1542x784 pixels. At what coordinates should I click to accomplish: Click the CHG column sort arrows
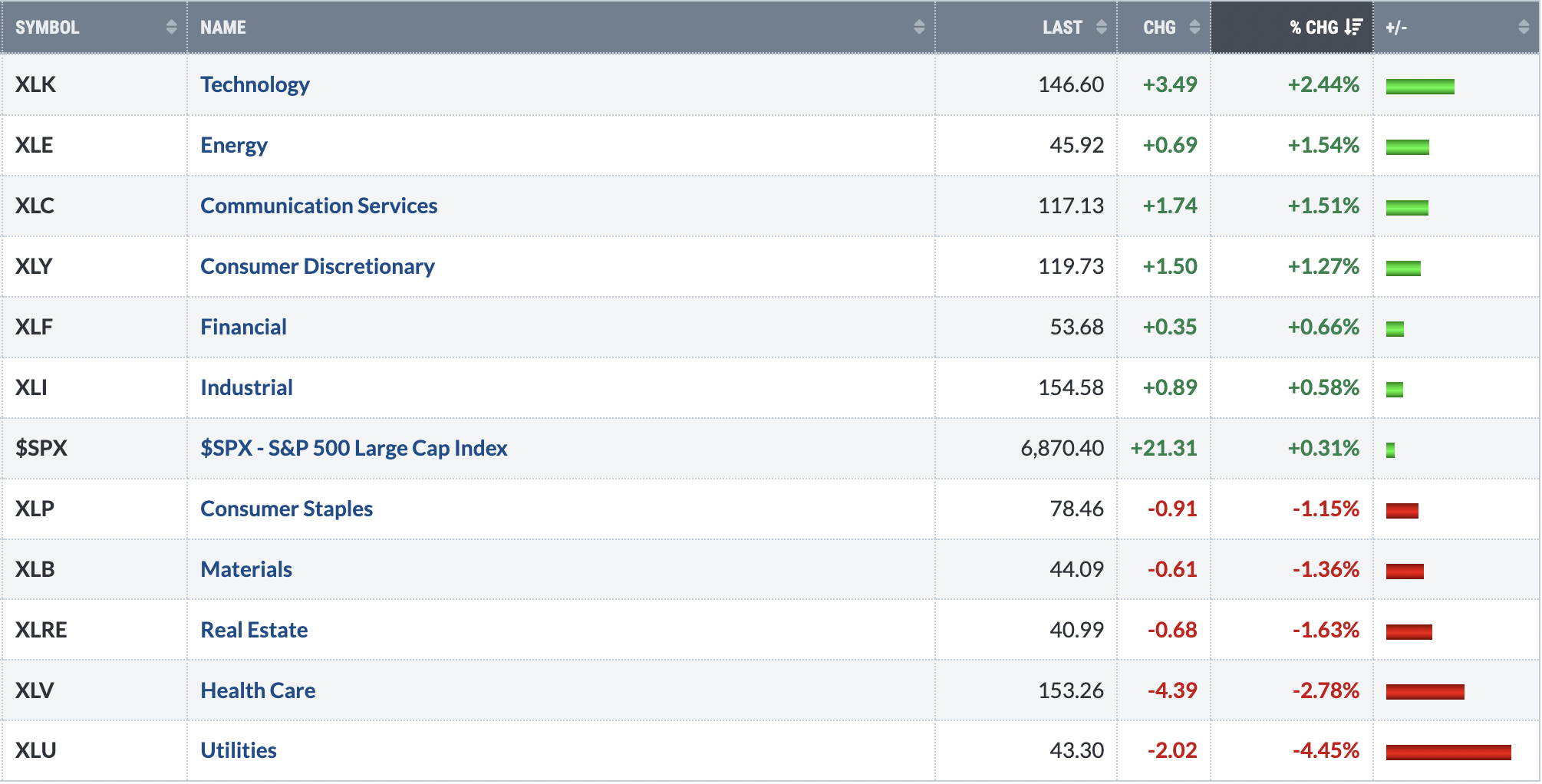[1194, 28]
